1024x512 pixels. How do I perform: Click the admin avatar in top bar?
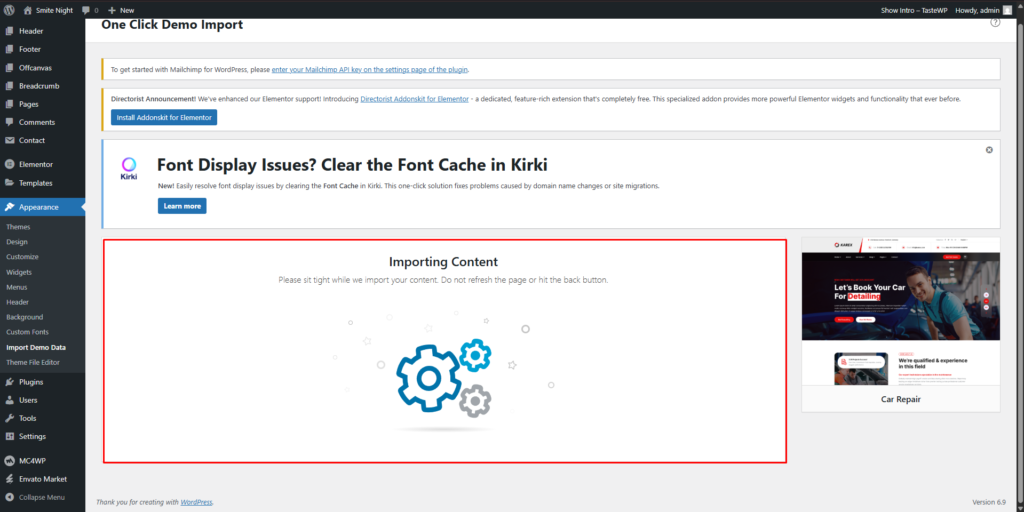click(x=1008, y=10)
